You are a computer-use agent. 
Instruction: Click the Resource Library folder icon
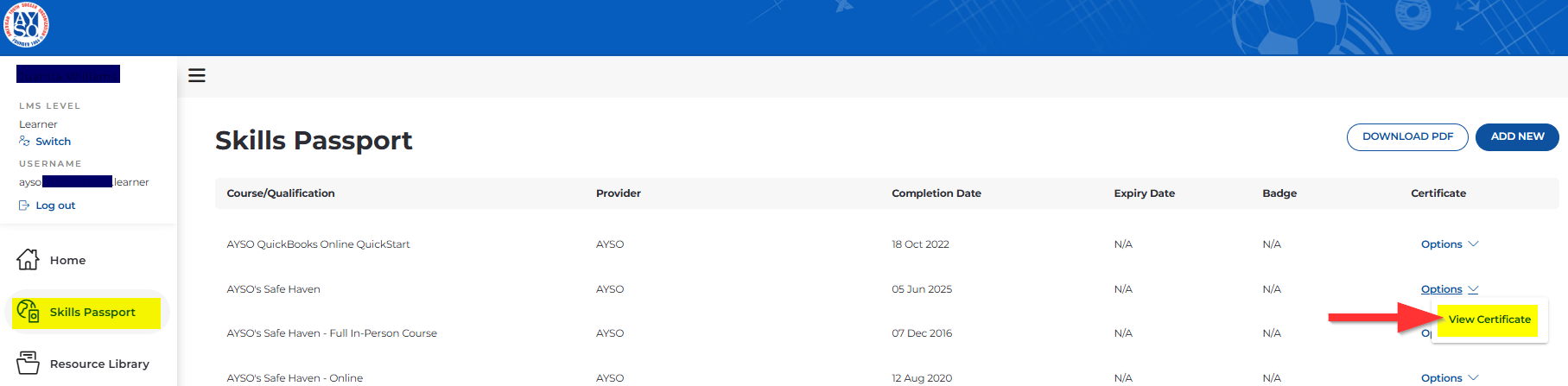point(28,364)
